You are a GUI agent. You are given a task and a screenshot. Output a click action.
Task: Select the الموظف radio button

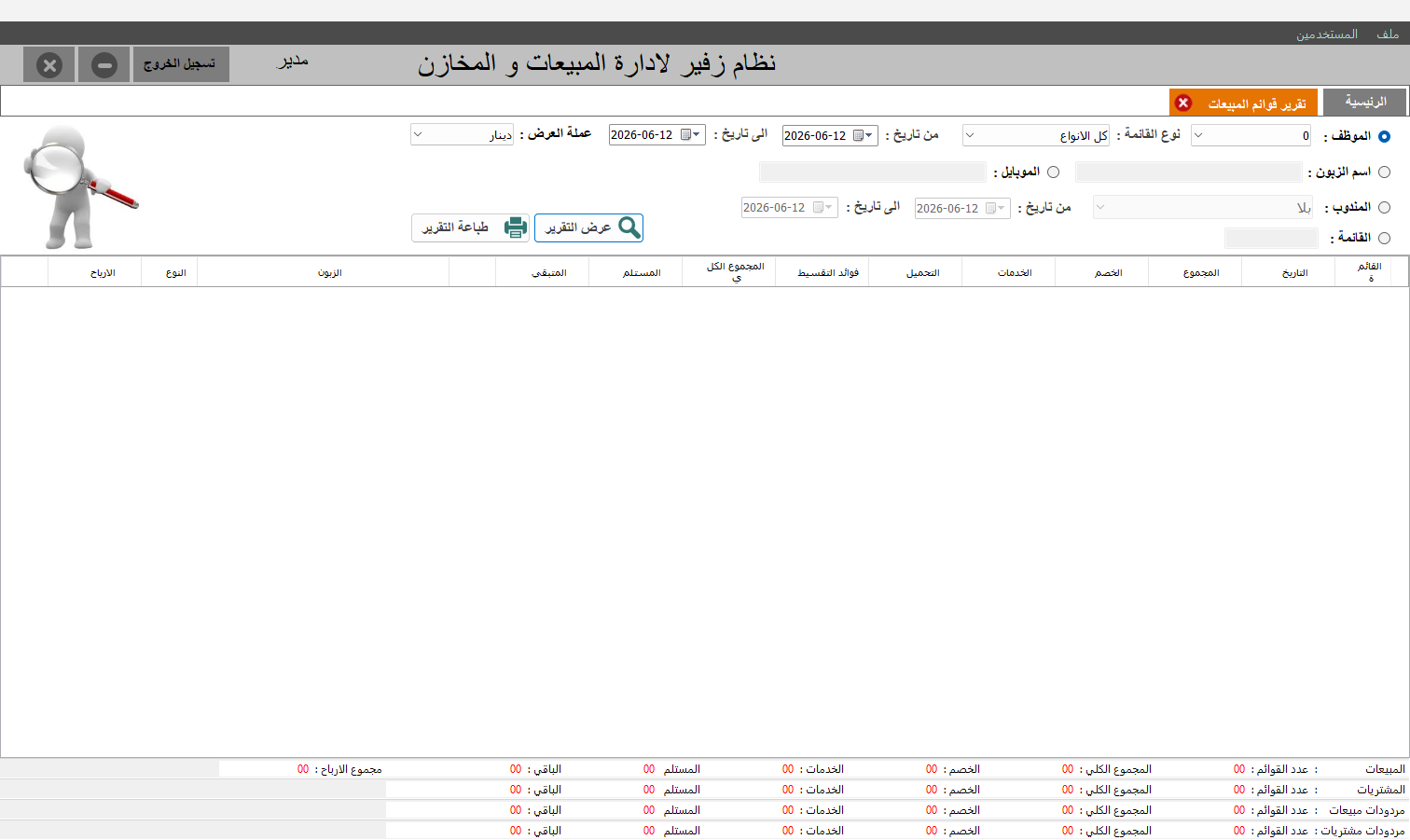pyautogui.click(x=1384, y=136)
